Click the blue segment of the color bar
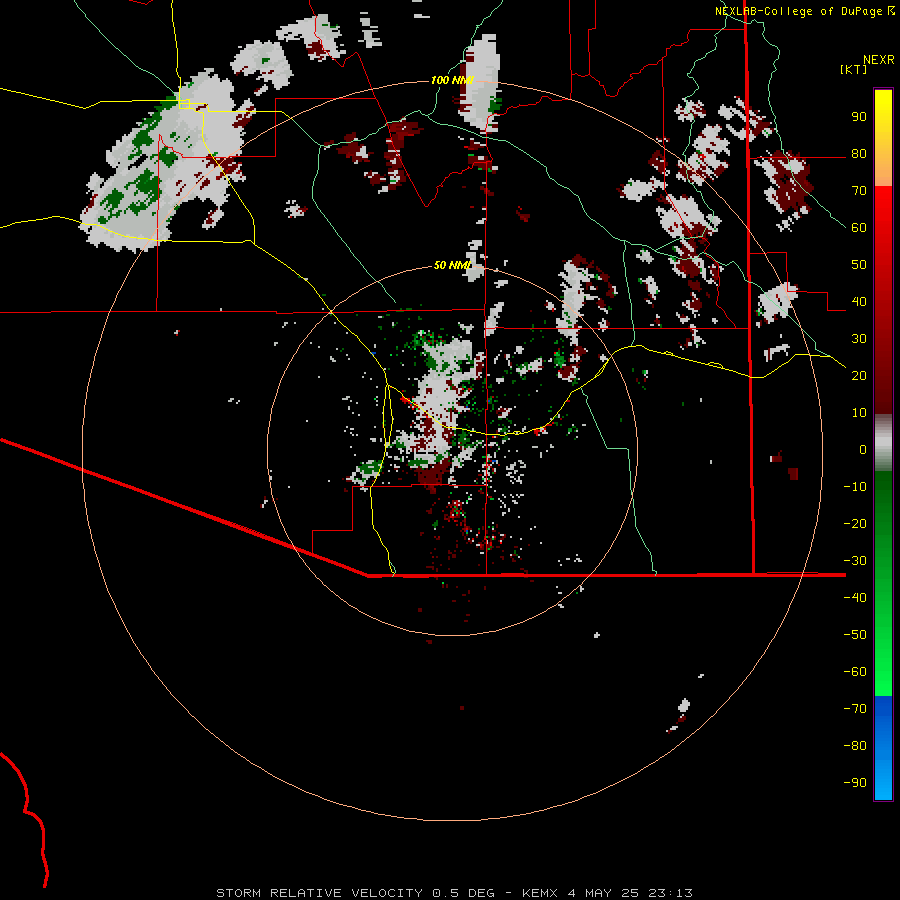The width and height of the screenshot is (900, 900). [x=883, y=748]
